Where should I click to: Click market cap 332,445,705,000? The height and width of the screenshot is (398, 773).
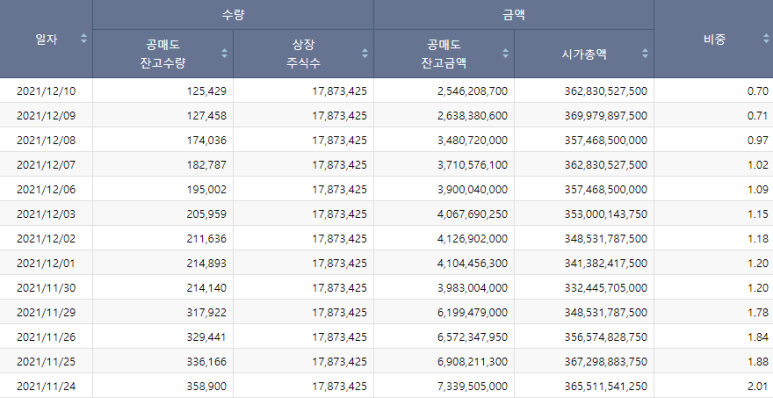click(x=606, y=288)
